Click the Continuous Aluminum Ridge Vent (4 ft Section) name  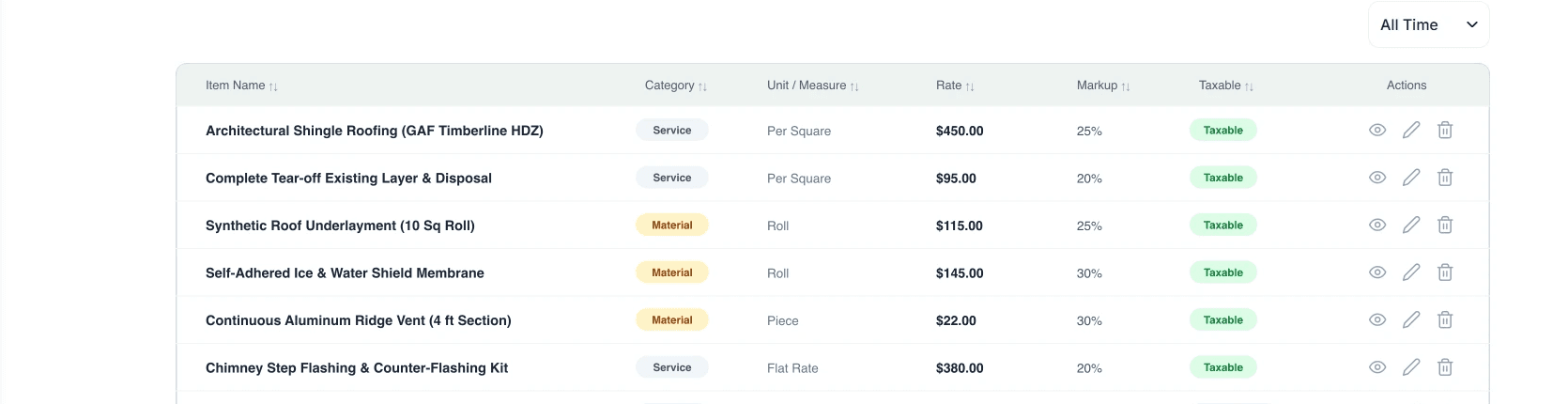click(x=359, y=320)
